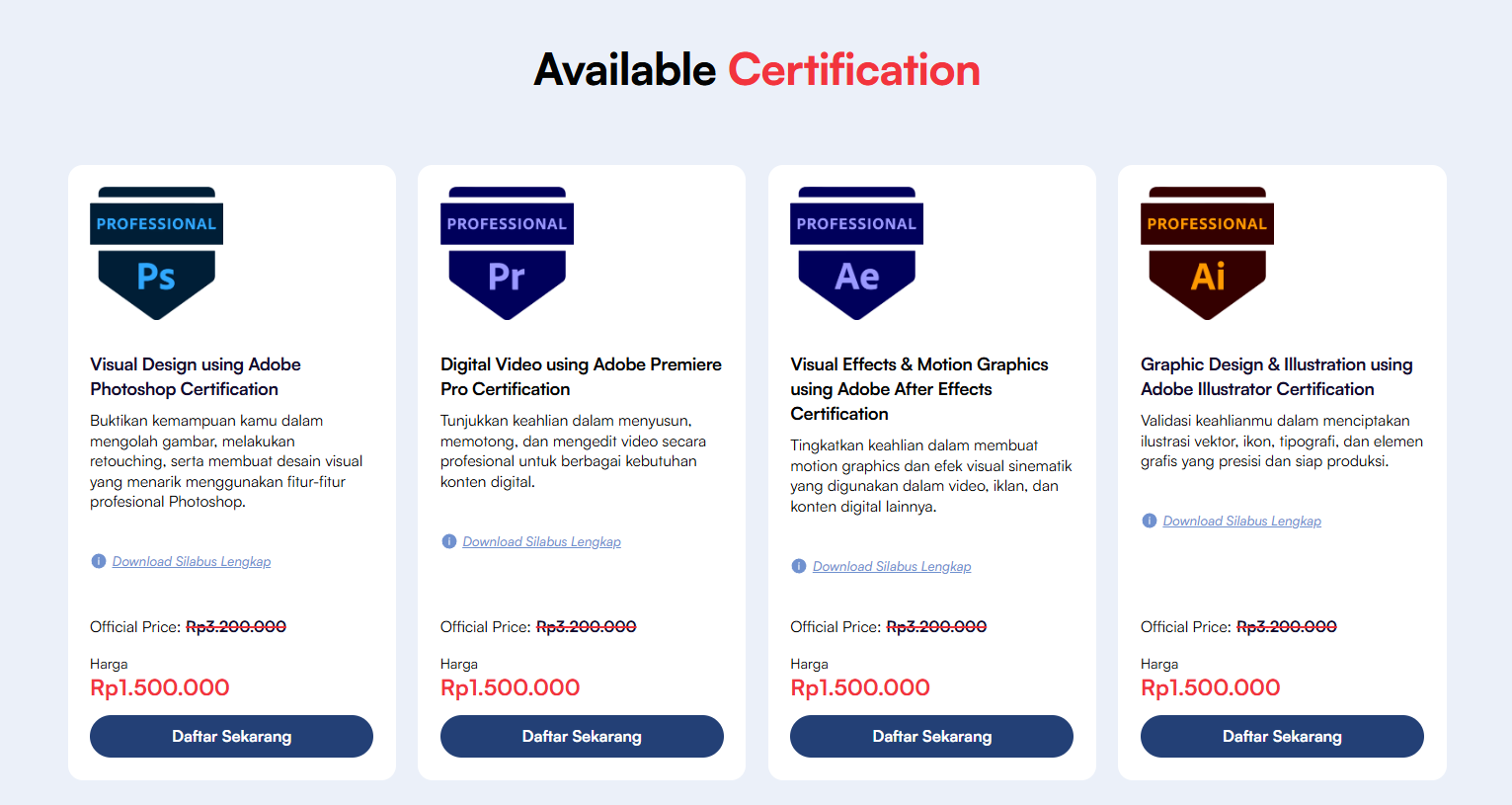The width and height of the screenshot is (1512, 805).
Task: Click the red Rp1.500.000 price on Illustrator card
Action: (1210, 687)
